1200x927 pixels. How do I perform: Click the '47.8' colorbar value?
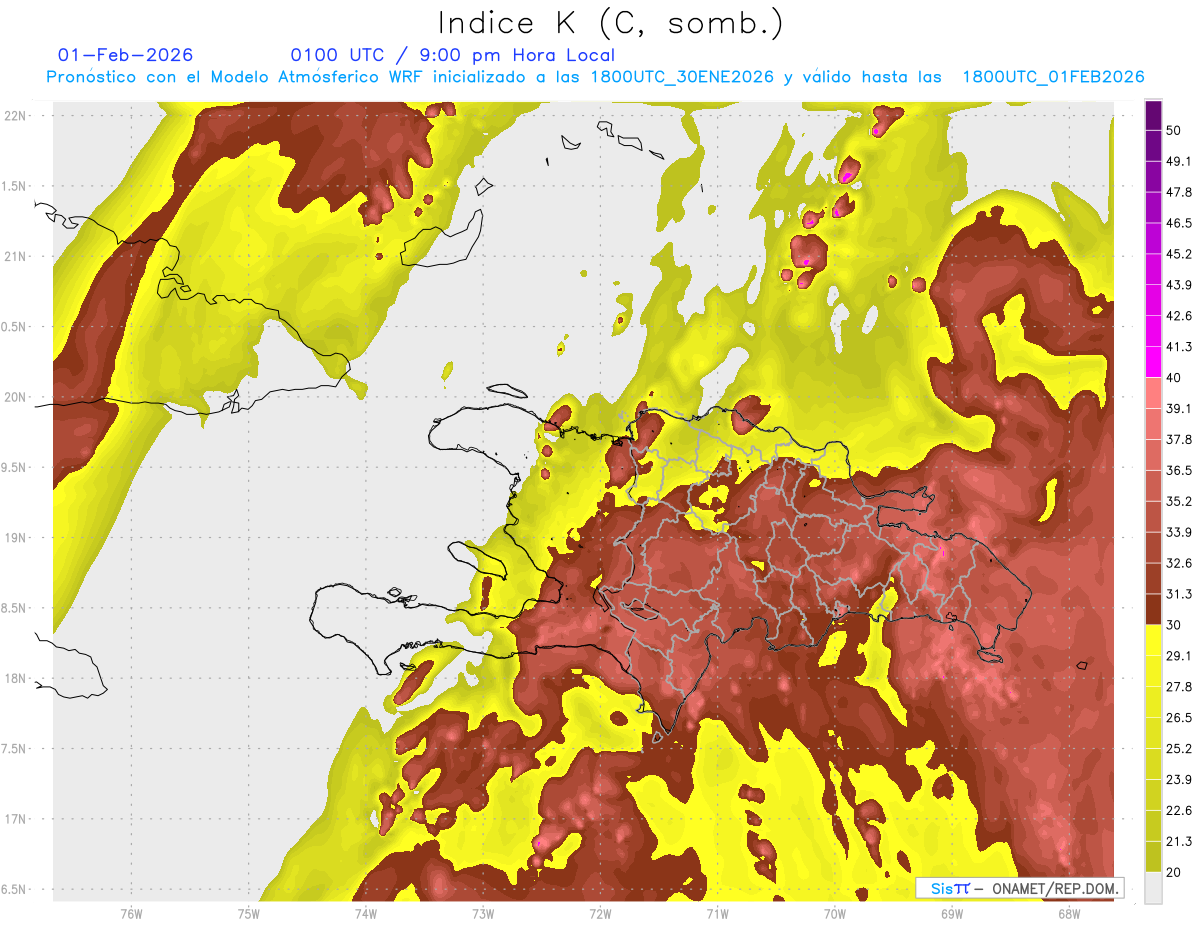tap(1179, 192)
